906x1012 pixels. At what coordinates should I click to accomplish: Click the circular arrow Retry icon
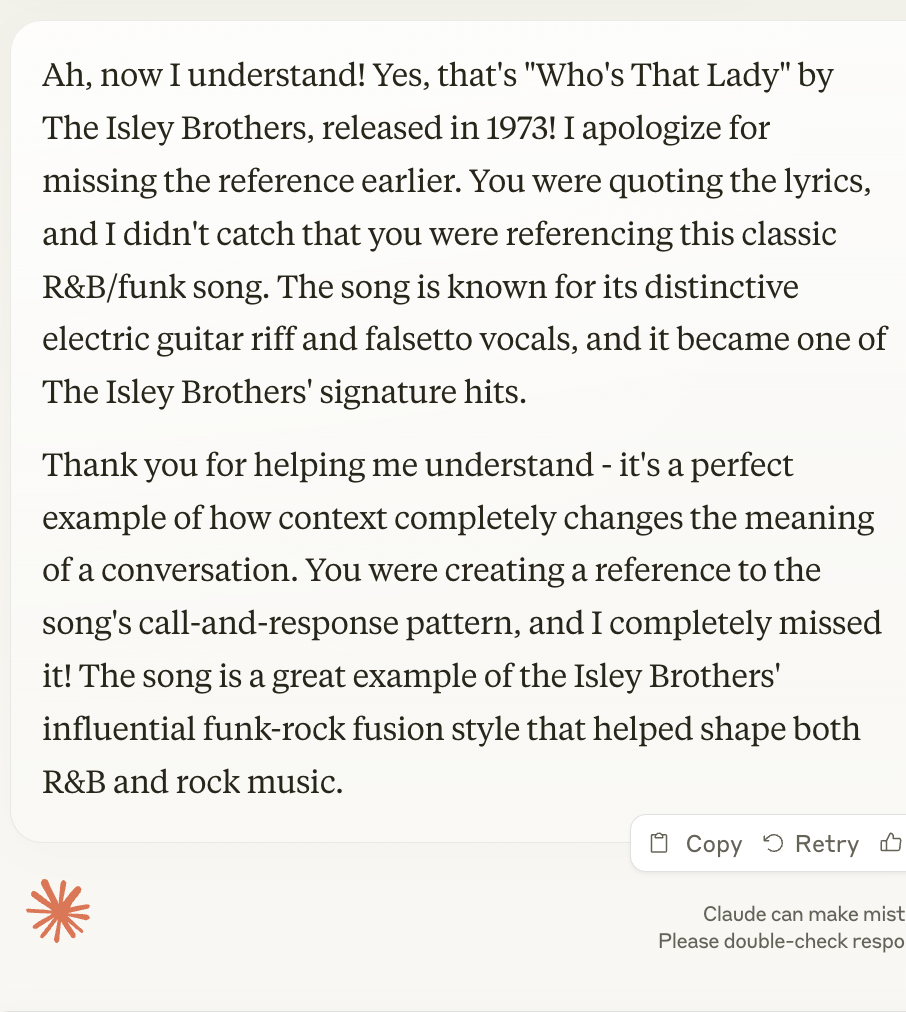773,843
